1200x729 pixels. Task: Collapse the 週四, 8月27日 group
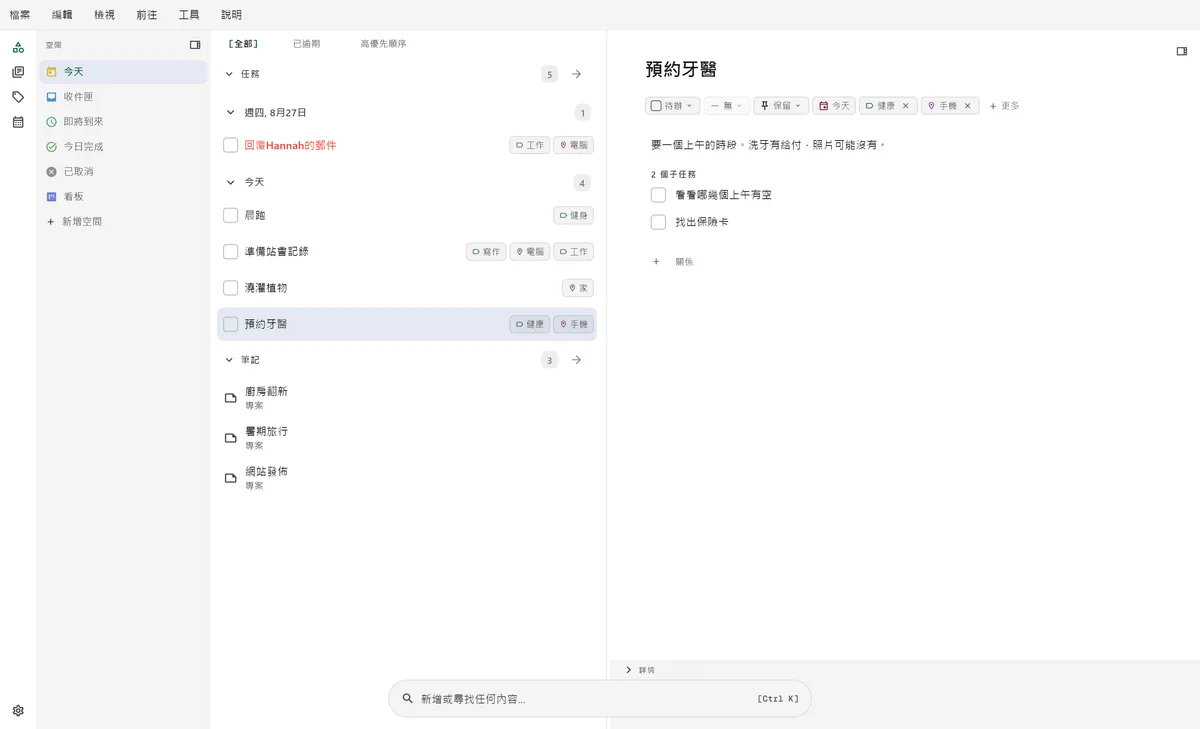click(229, 113)
